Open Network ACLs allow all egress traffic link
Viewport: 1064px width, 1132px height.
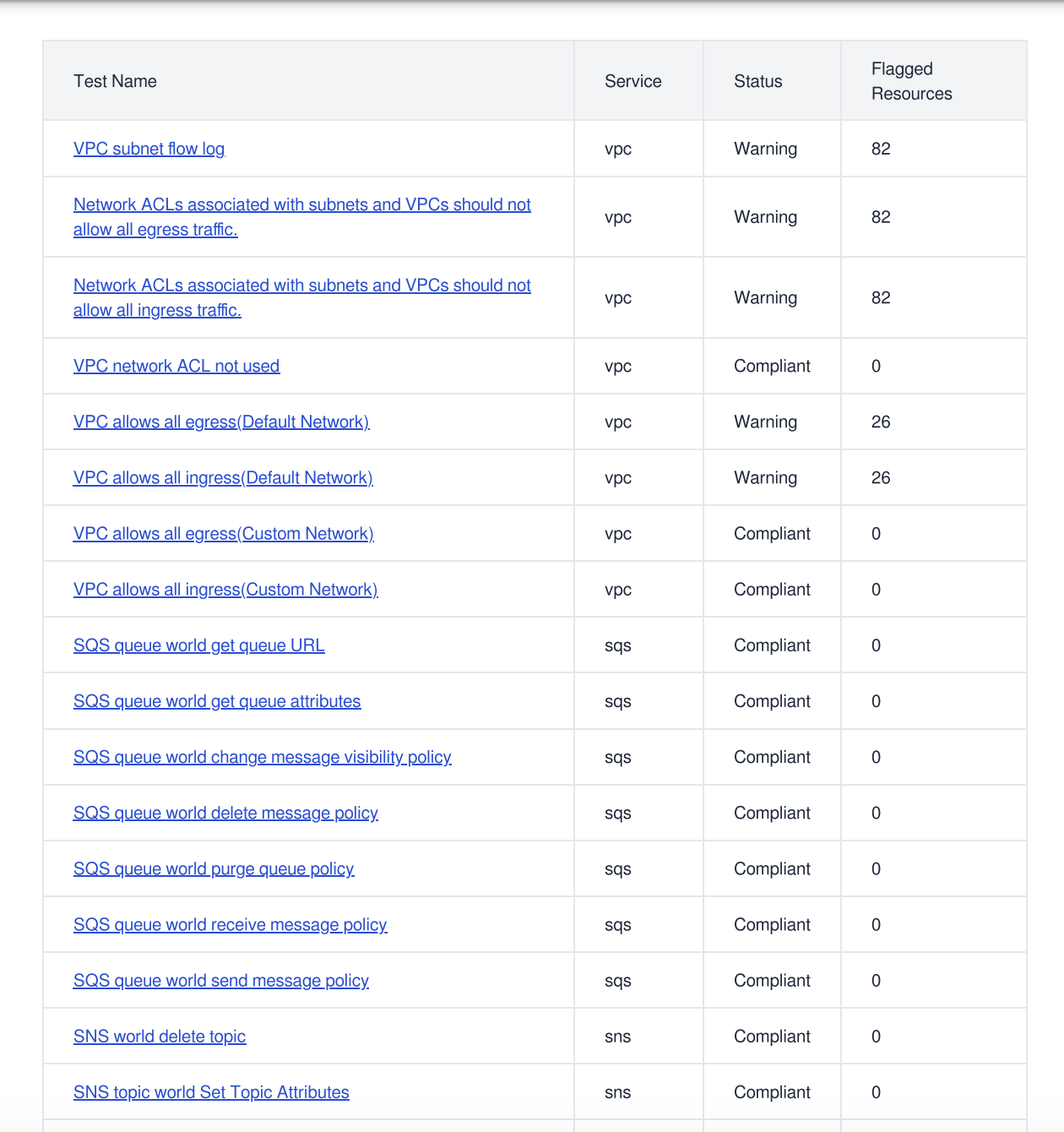pyautogui.click(x=302, y=217)
